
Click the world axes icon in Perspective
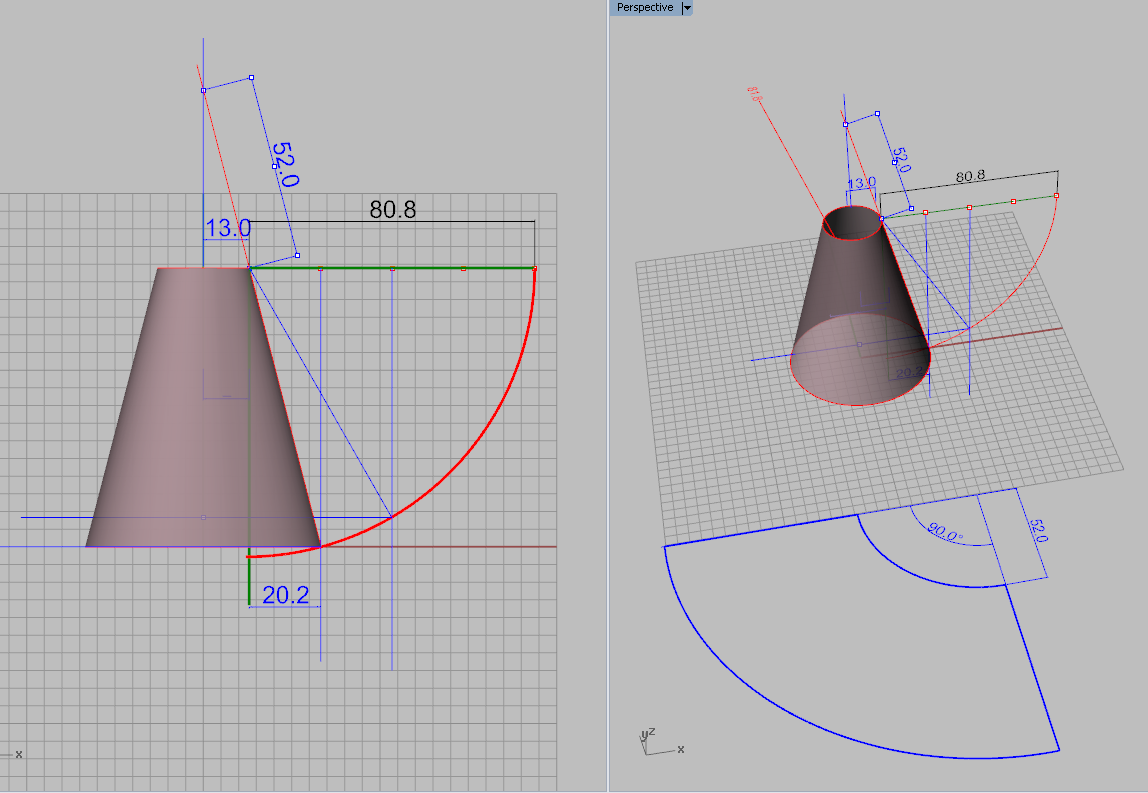661,742
